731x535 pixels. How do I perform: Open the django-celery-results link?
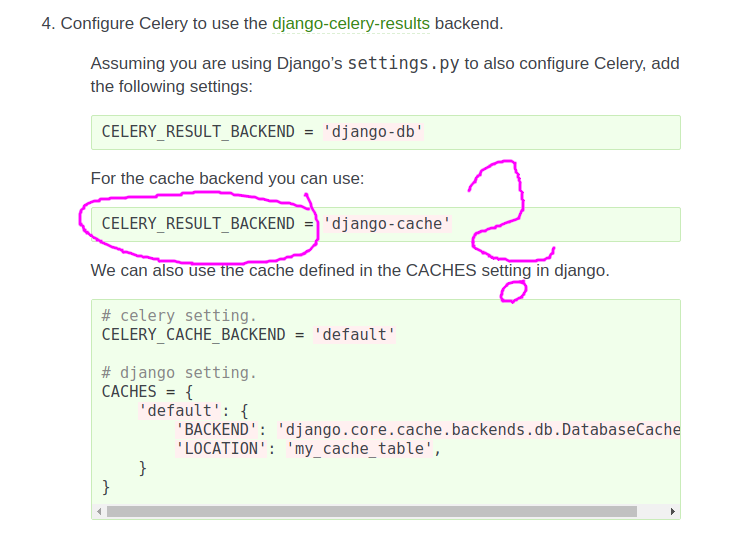(x=351, y=23)
